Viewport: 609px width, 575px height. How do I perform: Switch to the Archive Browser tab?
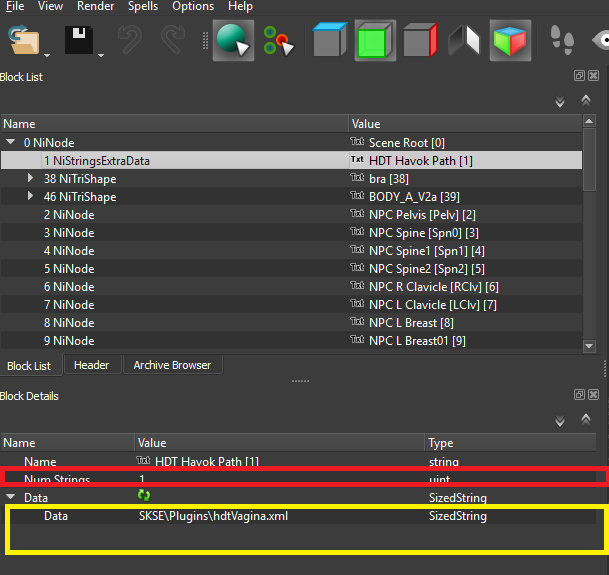coord(172,365)
